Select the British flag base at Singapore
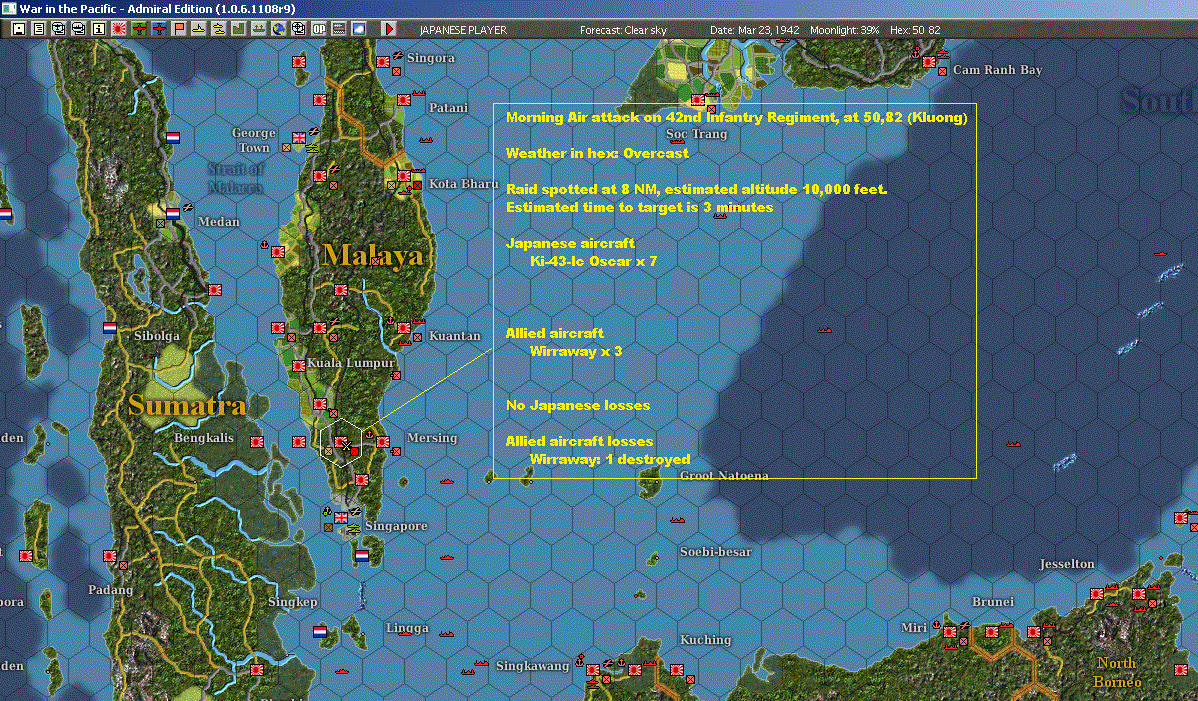Screen dimensions: 1198x701 [341, 518]
